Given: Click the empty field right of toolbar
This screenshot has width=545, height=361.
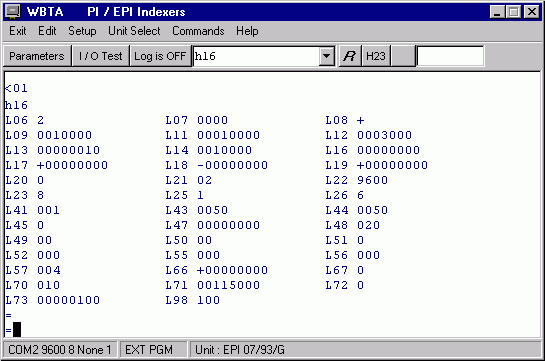Looking at the screenshot, I should 450,56.
